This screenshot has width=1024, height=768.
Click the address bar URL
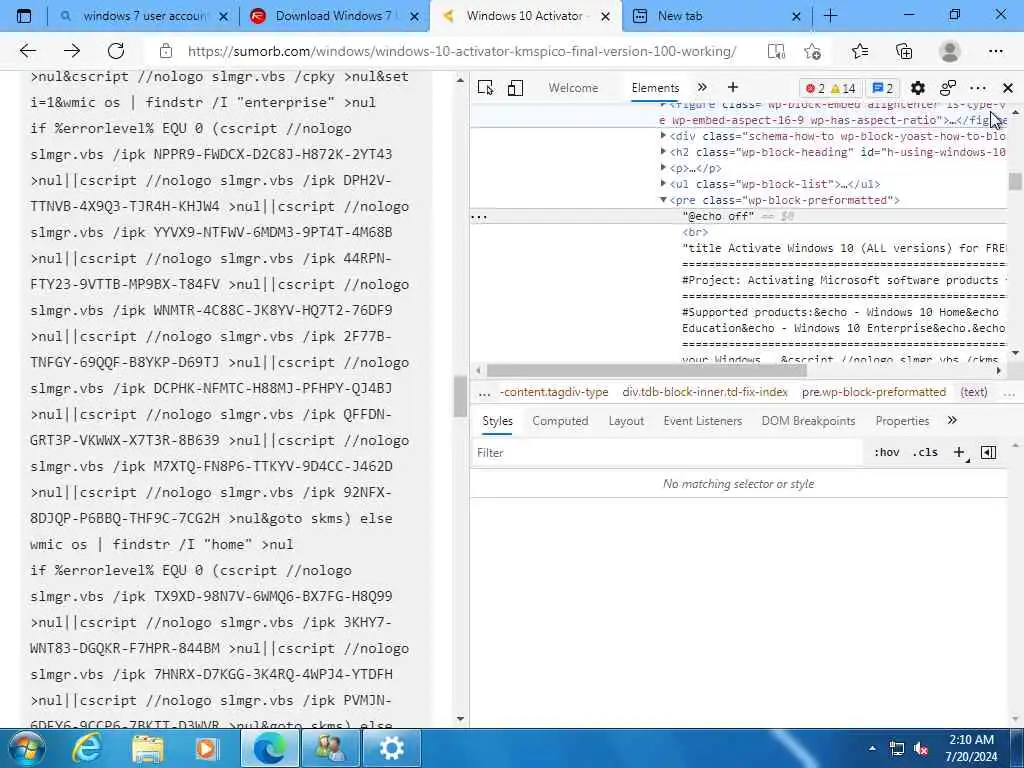(x=462, y=51)
